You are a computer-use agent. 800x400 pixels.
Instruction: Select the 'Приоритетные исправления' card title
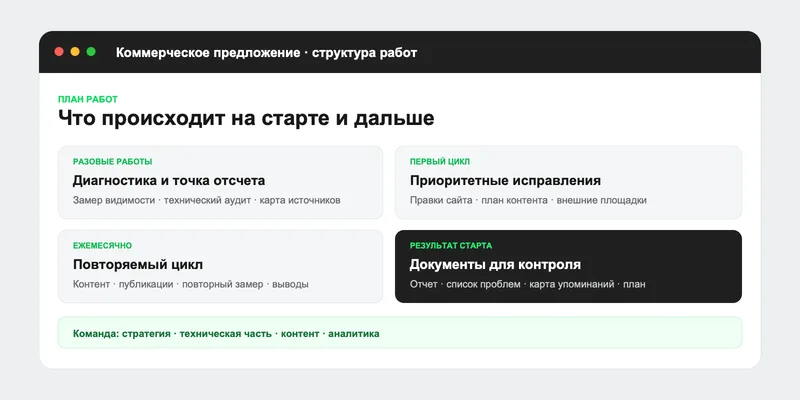(505, 181)
